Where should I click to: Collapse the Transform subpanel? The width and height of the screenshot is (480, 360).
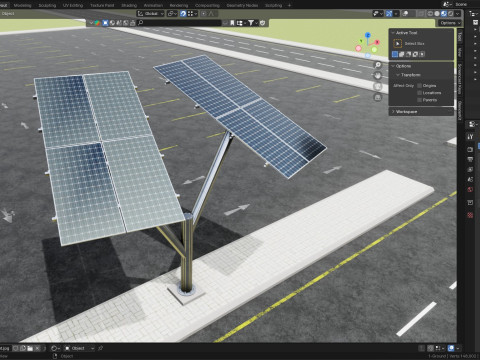pos(398,75)
